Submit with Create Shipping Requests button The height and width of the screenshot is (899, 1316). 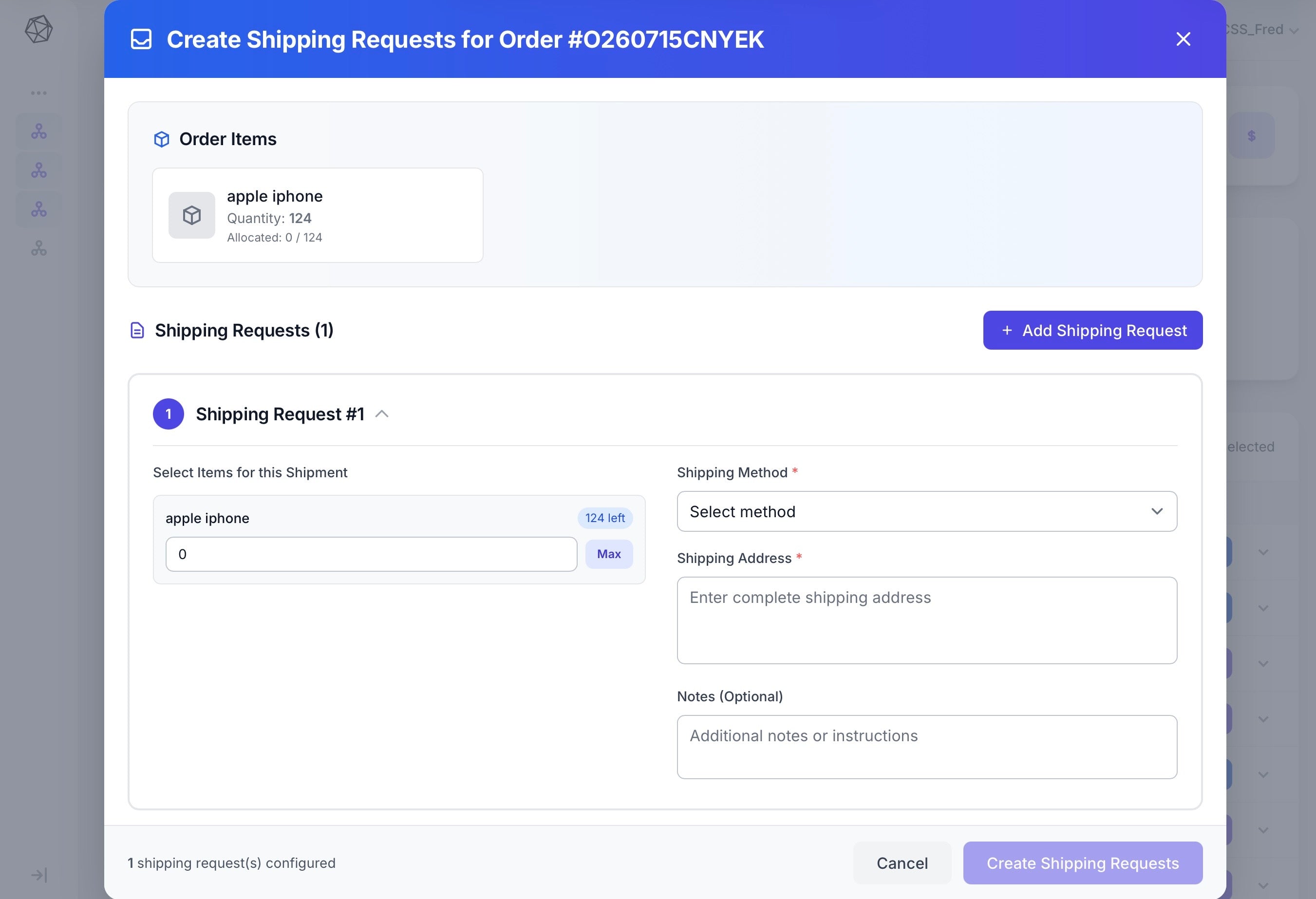1083,863
